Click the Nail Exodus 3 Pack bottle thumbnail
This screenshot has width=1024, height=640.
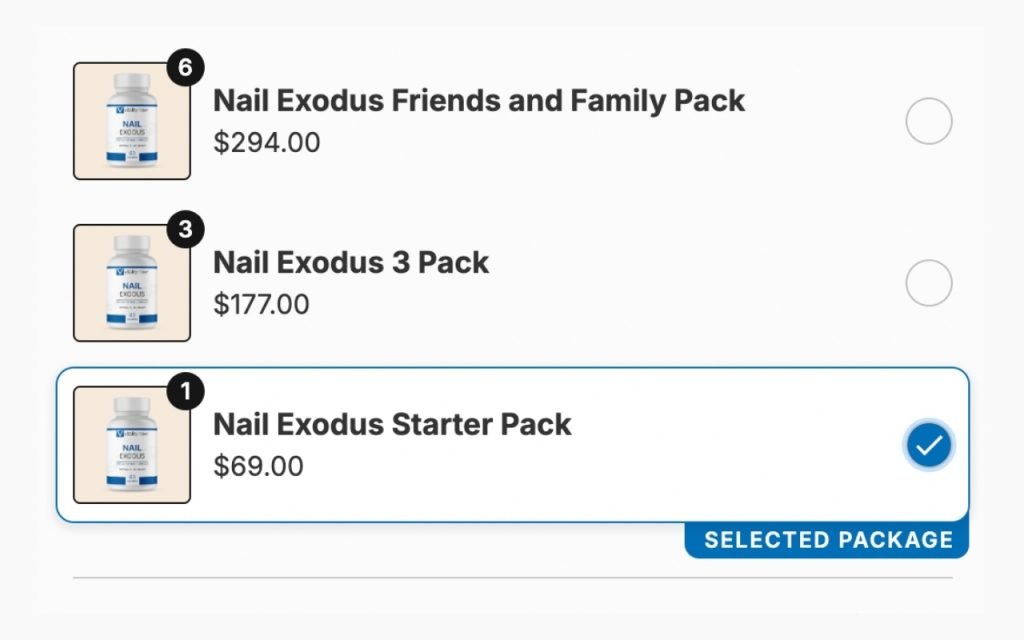(132, 283)
